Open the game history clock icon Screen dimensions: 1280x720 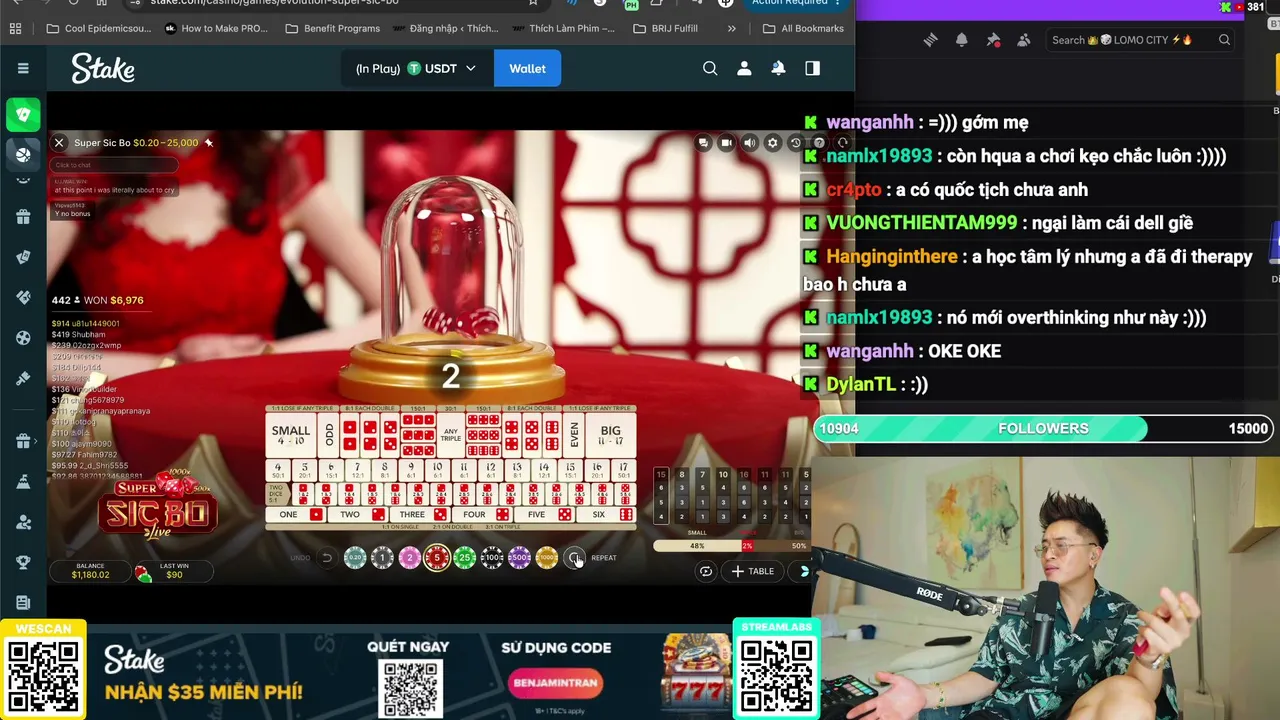(x=796, y=143)
